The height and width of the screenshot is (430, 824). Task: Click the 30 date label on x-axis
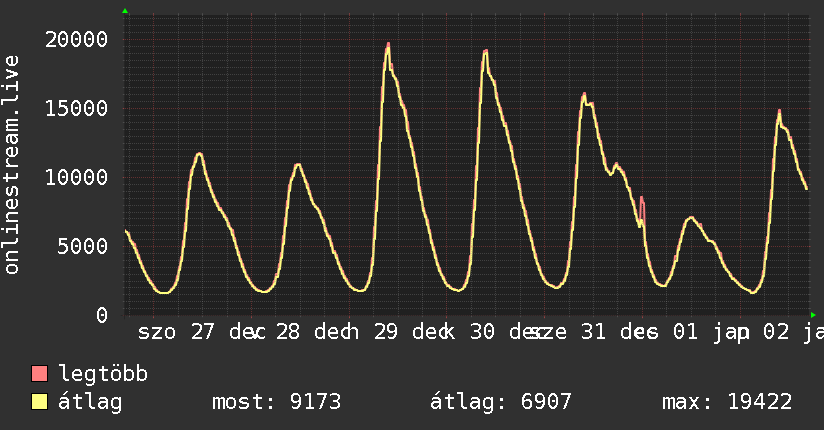click(x=482, y=332)
